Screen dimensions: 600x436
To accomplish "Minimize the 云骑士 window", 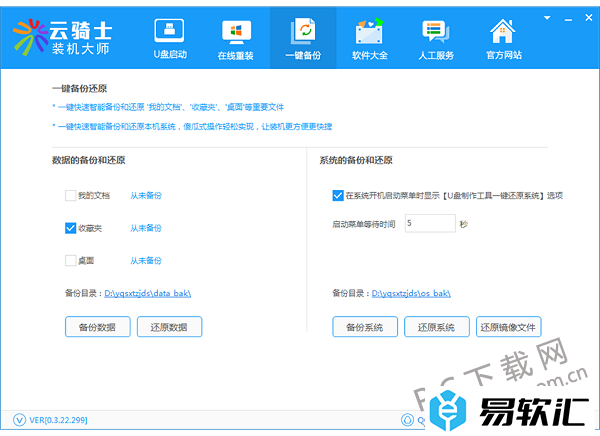I will [x=568, y=19].
